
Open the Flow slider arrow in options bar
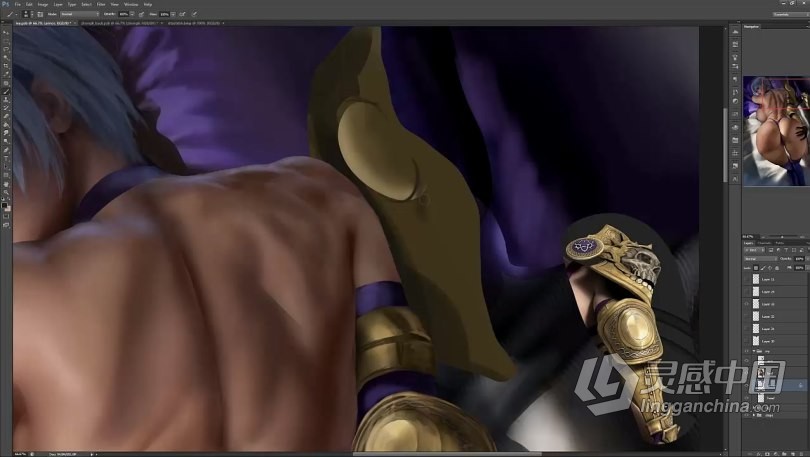173,14
